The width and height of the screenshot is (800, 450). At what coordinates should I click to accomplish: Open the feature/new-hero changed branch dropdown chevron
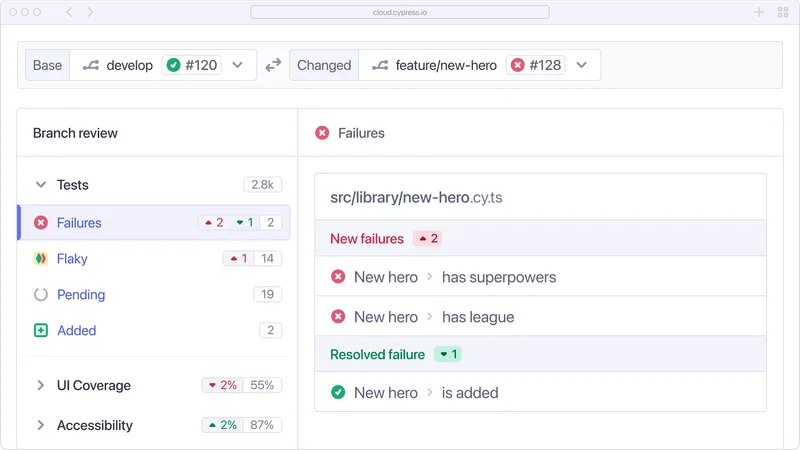pyautogui.click(x=582, y=65)
